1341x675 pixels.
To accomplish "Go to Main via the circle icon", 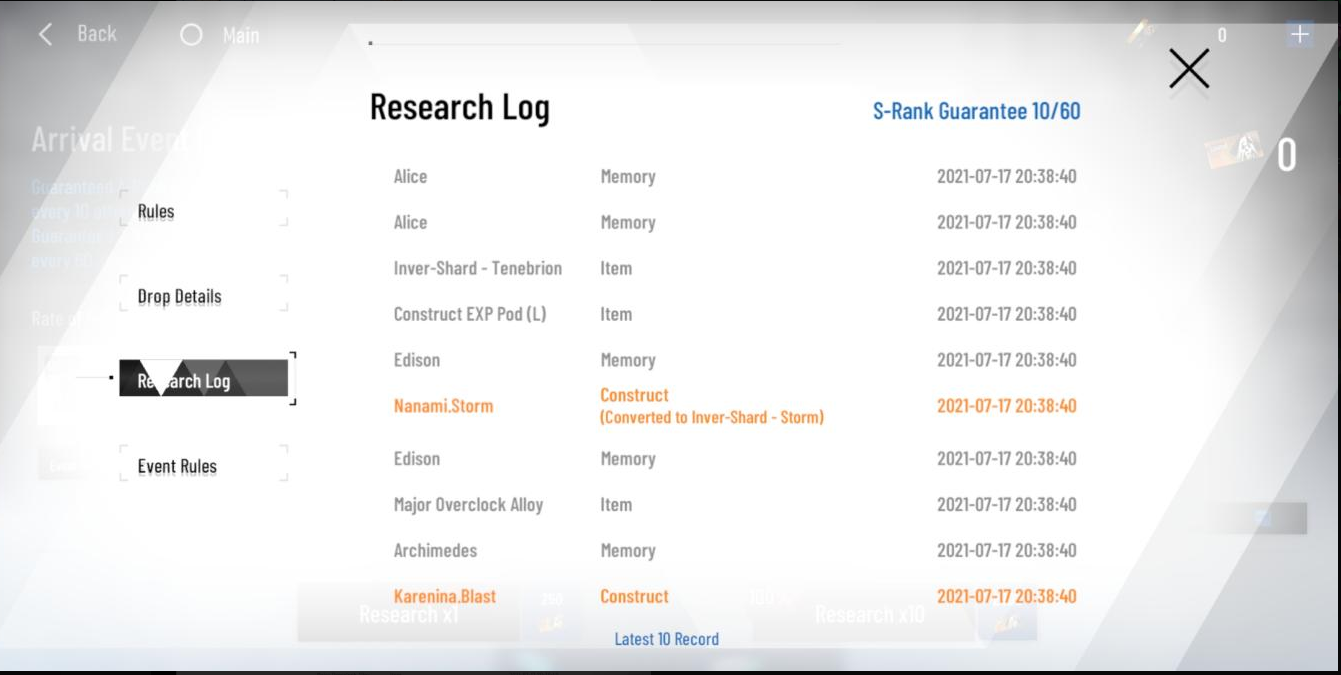I will click(x=191, y=35).
